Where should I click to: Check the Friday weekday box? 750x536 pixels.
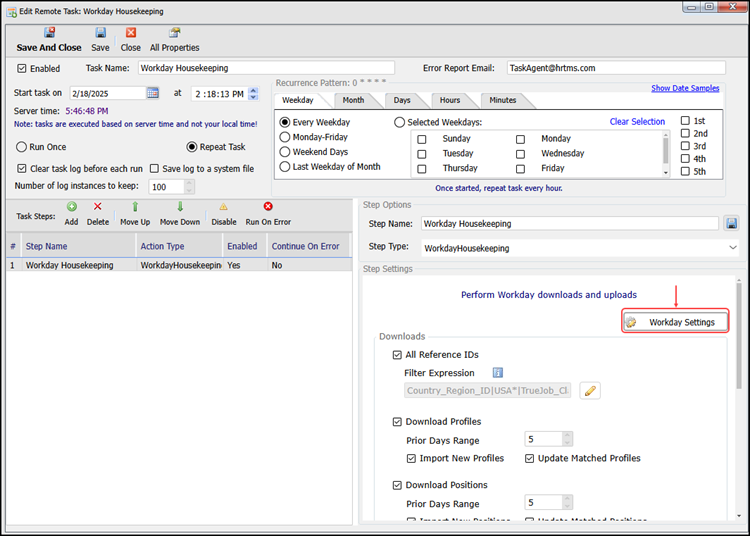[520, 169]
